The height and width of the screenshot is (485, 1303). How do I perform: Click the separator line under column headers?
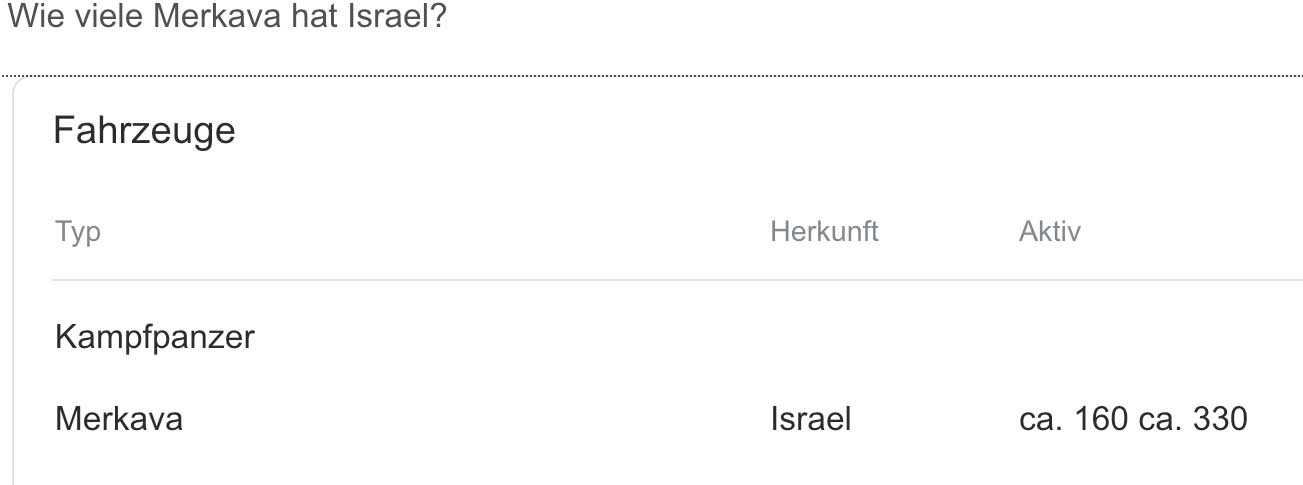click(x=650, y=280)
